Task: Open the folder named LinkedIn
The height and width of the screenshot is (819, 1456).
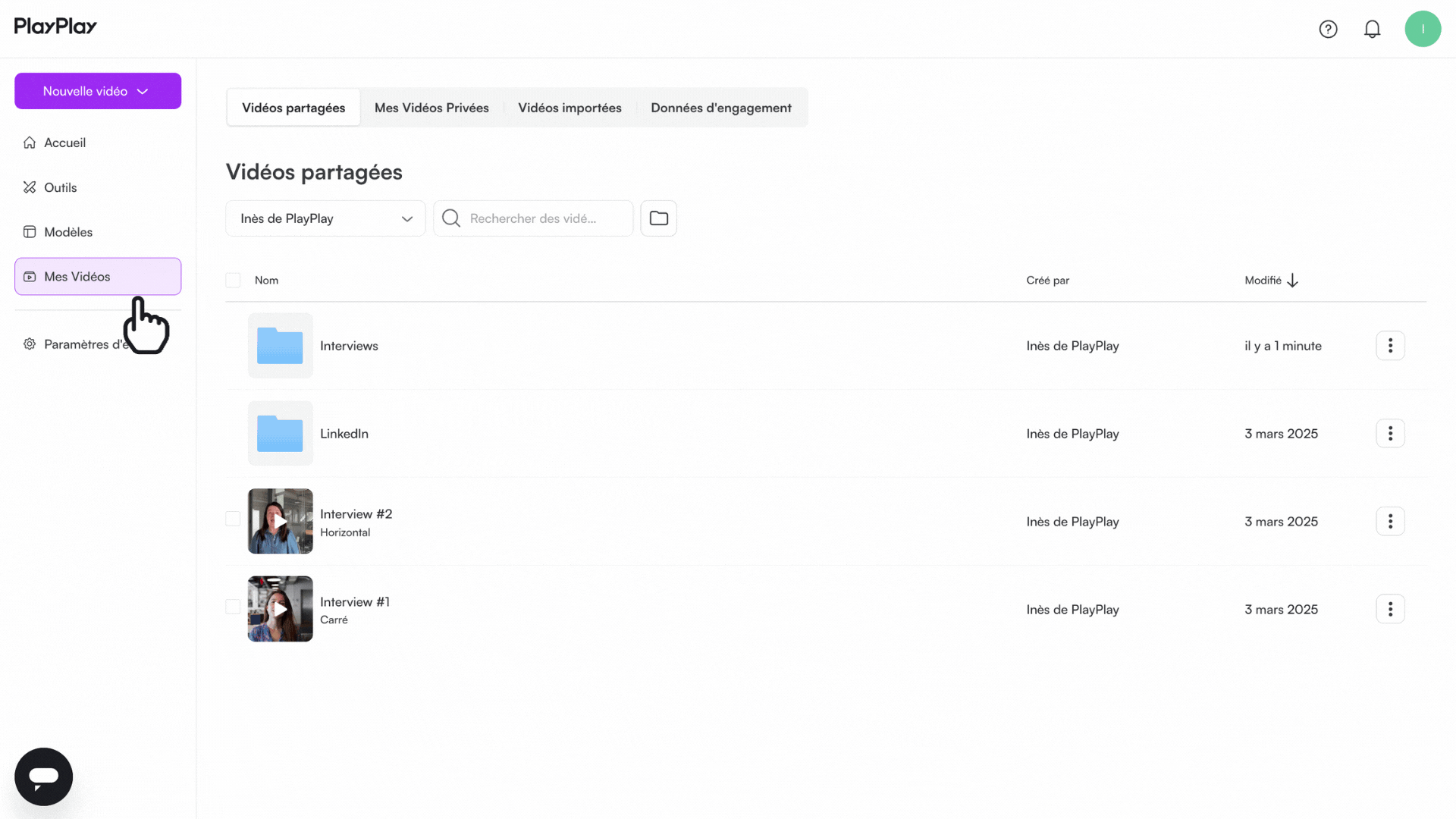Action: tap(344, 434)
